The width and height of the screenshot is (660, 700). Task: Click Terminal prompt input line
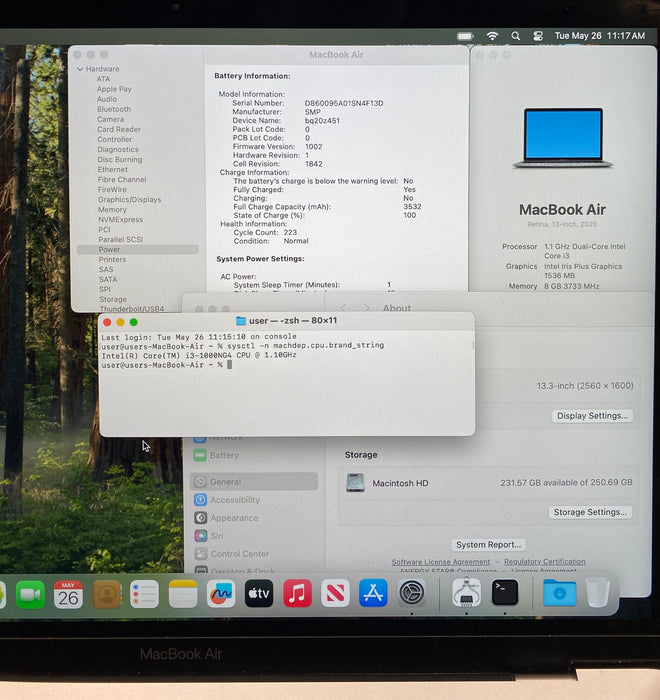(x=166, y=365)
